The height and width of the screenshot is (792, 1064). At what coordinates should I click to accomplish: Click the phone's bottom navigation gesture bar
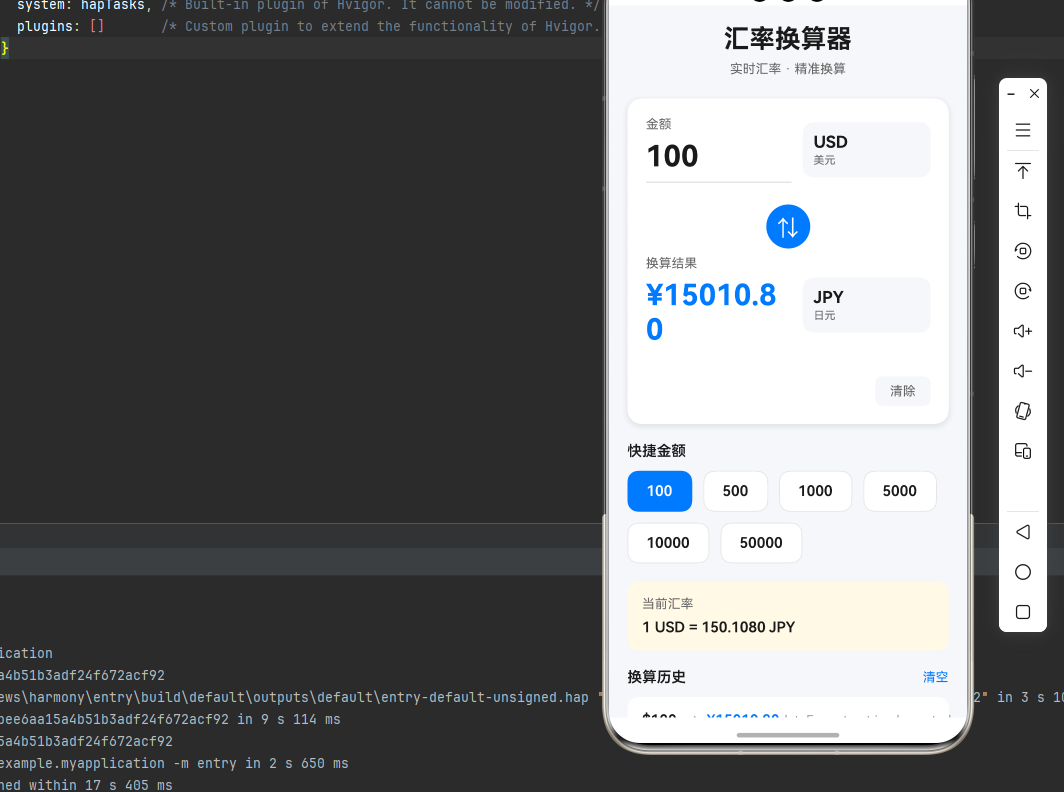point(788,735)
